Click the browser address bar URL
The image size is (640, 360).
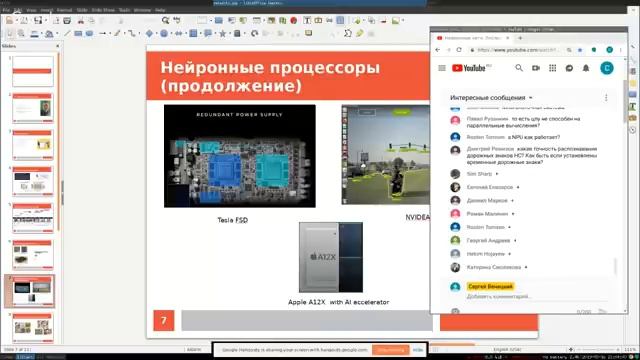coord(517,50)
